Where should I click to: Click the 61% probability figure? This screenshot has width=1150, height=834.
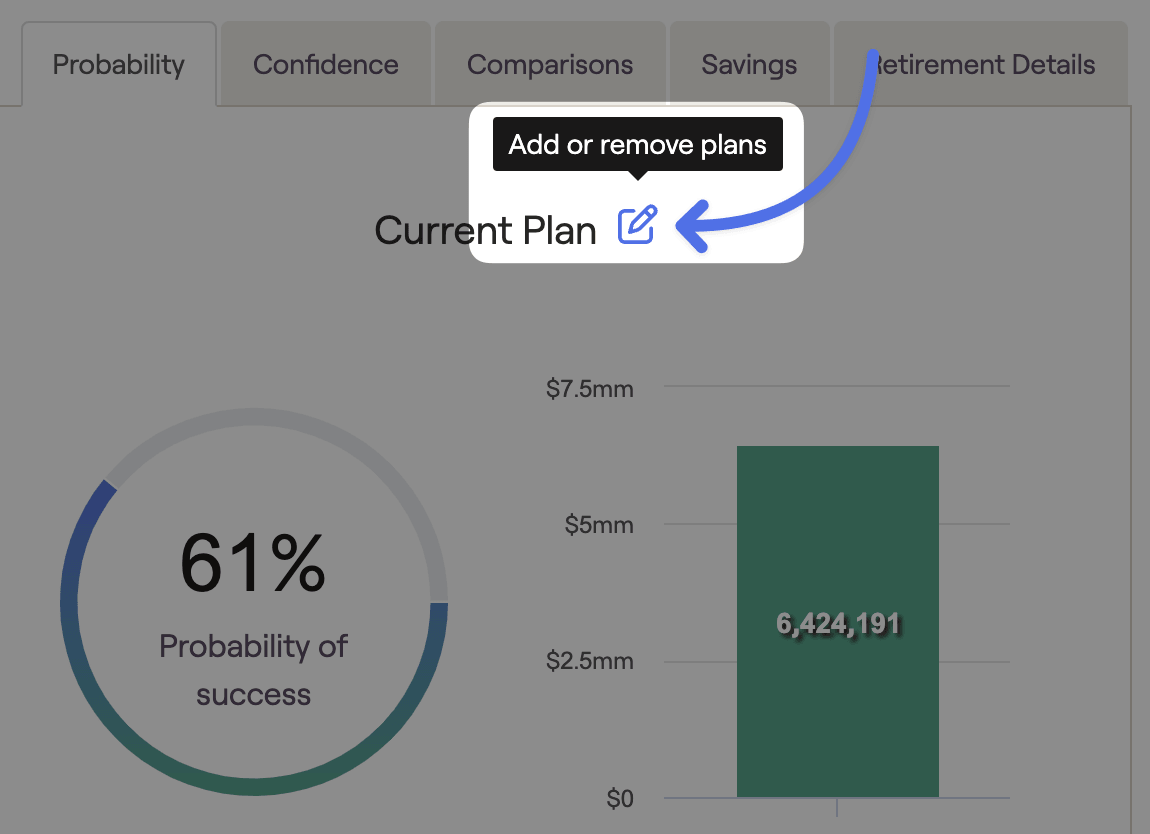point(253,563)
